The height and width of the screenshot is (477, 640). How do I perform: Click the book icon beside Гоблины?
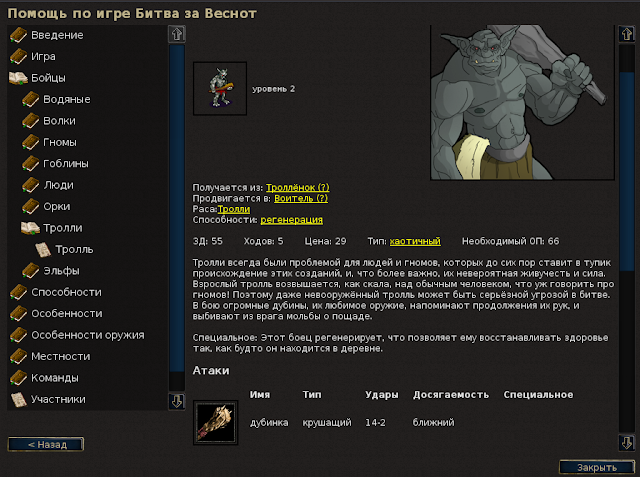pyautogui.click(x=31, y=164)
